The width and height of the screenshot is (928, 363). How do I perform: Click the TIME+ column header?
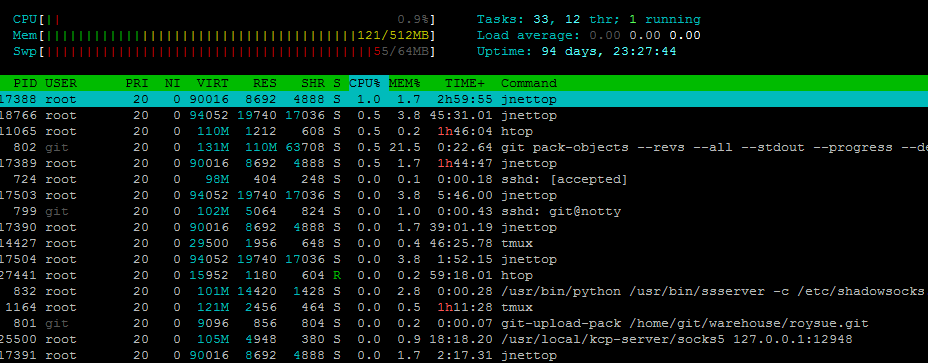[465, 83]
